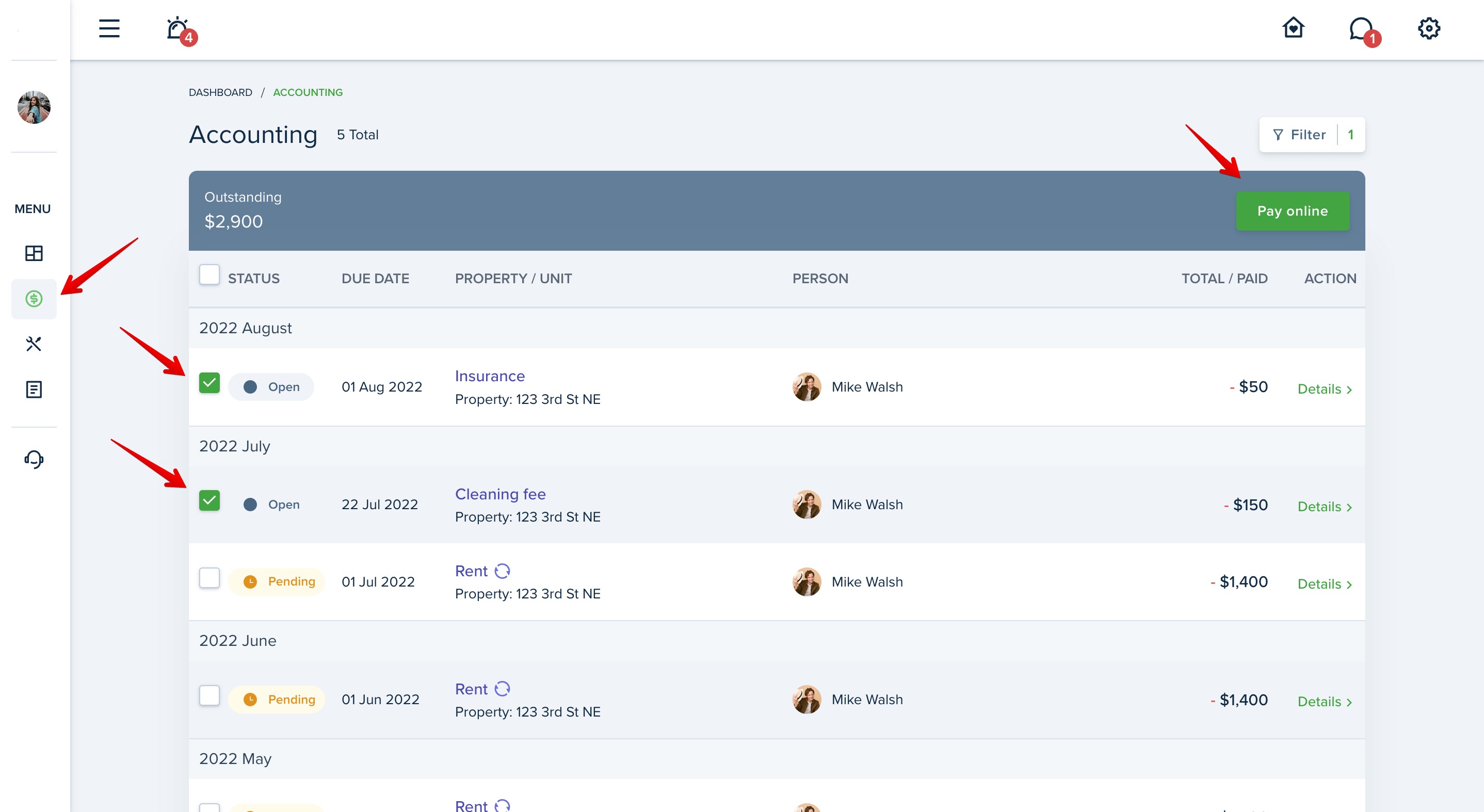Click Pay online button
Screen dimensions: 1484x812
[x=1292, y=211]
